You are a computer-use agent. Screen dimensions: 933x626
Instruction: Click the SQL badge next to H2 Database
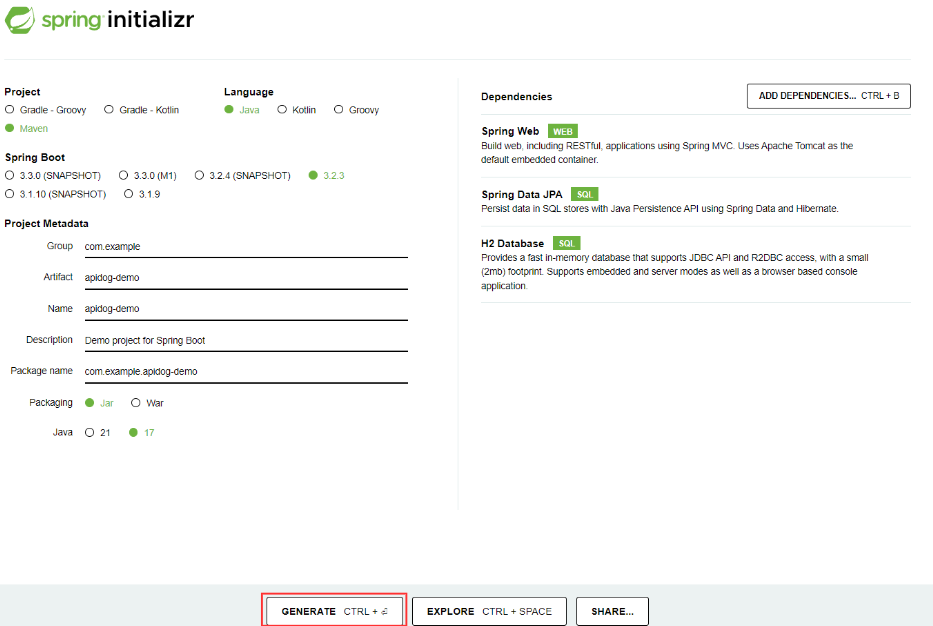coord(566,243)
